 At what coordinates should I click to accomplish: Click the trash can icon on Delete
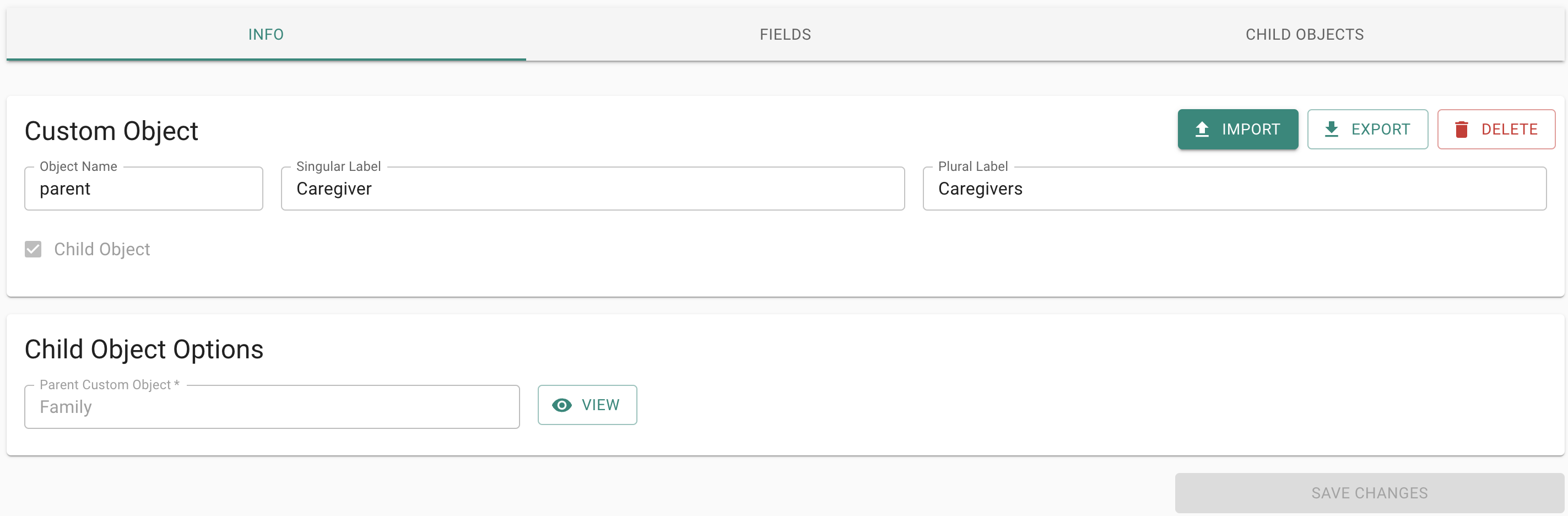(1461, 129)
